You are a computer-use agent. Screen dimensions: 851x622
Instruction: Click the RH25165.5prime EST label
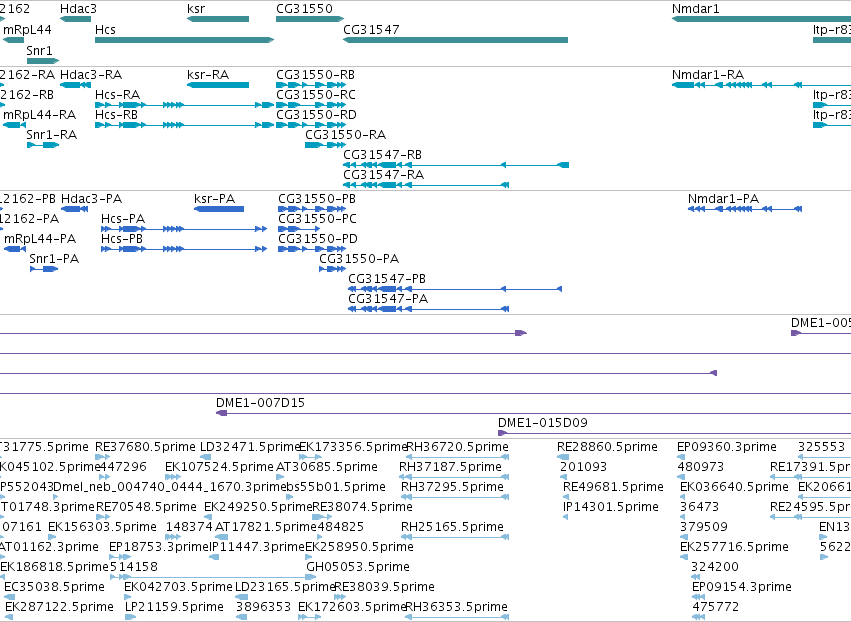click(452, 528)
